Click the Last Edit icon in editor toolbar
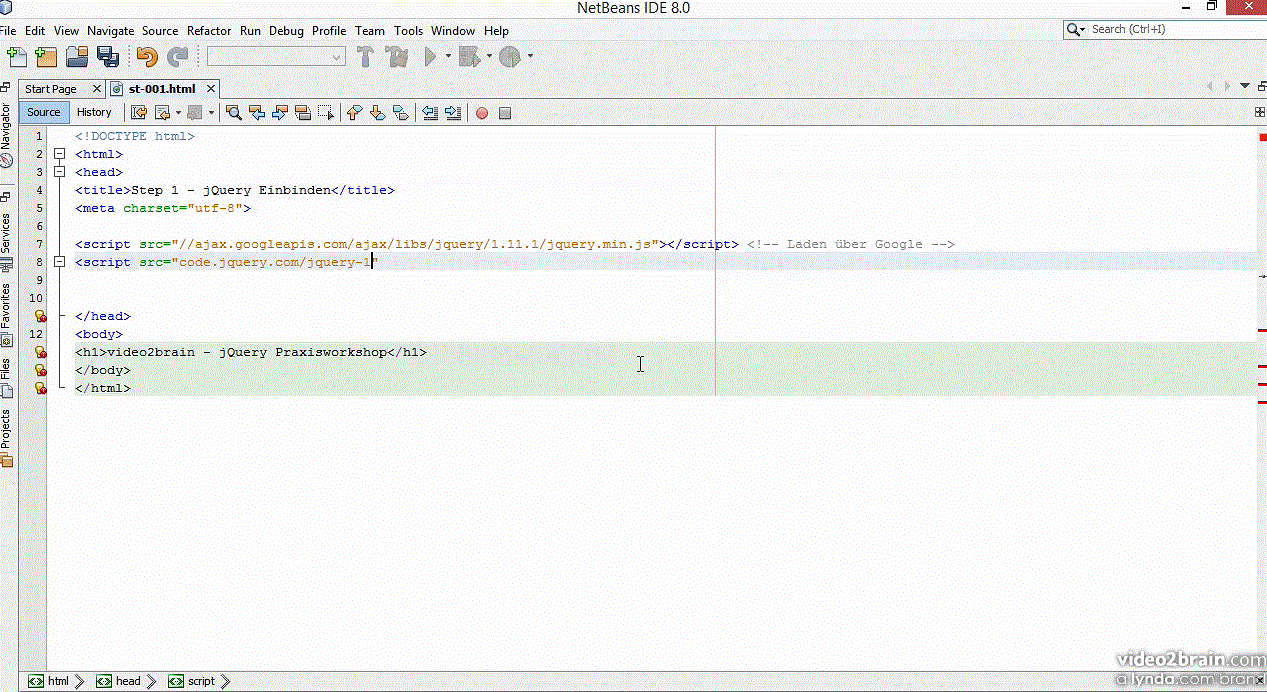The image size is (1267, 692). point(139,113)
